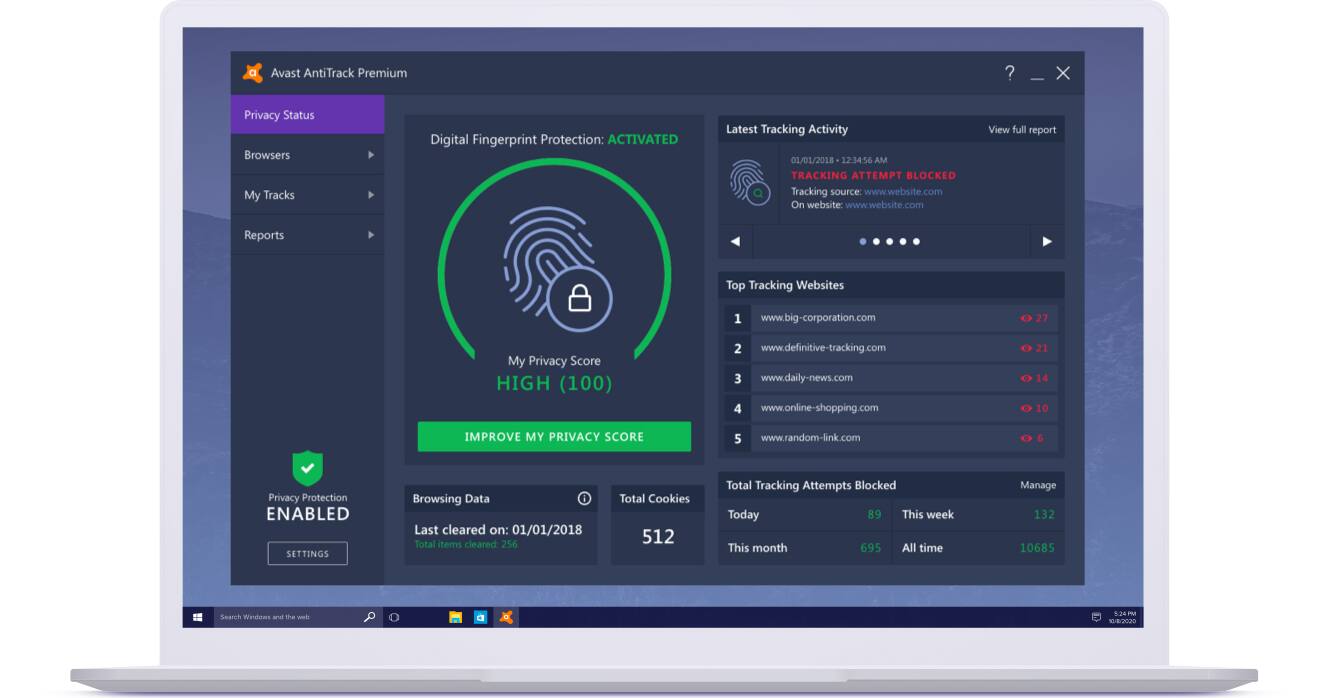Select the fourth carousel dot
Image resolution: width=1328 pixels, height=698 pixels.
coord(903,241)
